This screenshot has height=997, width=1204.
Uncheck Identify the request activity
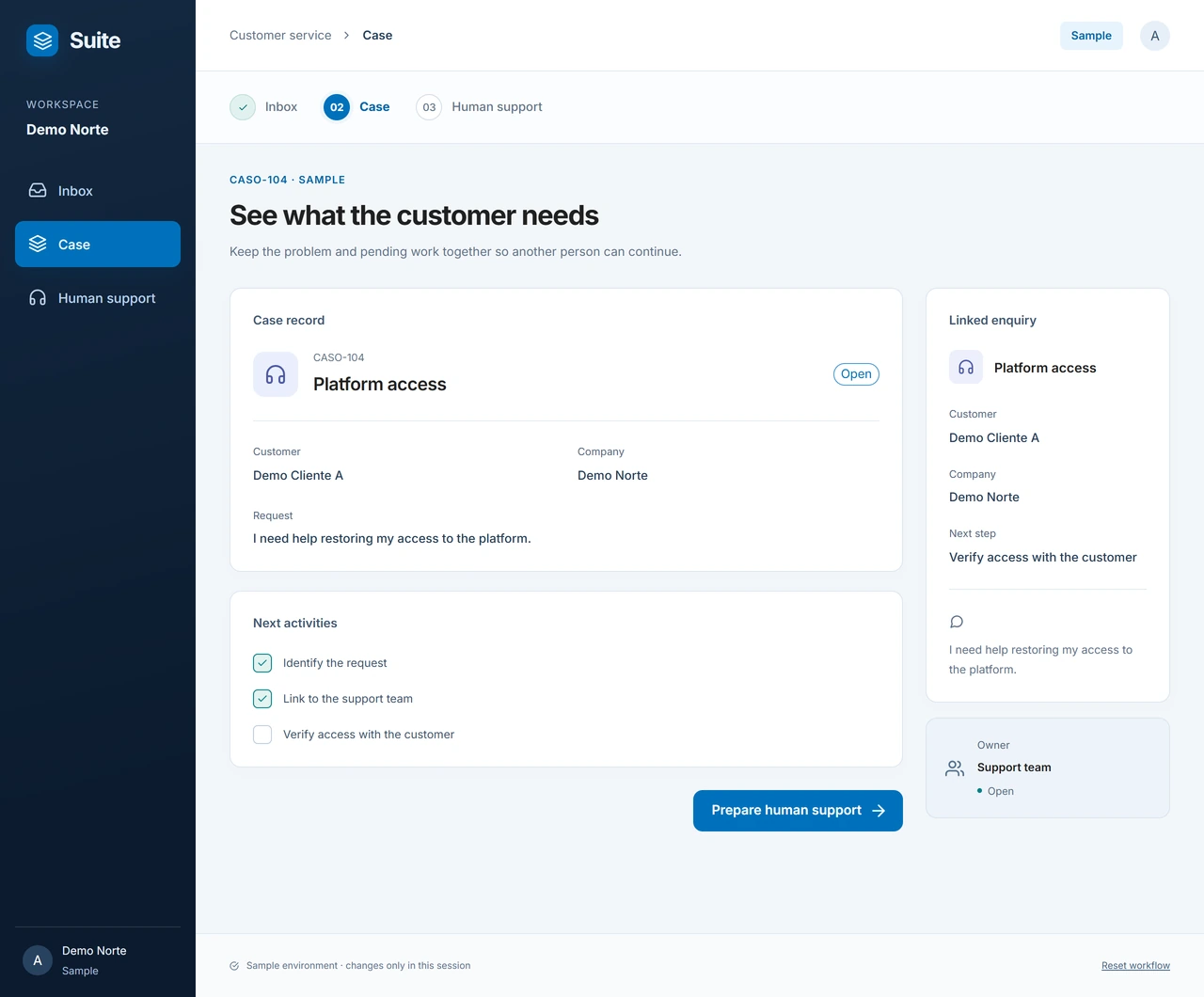coord(262,663)
